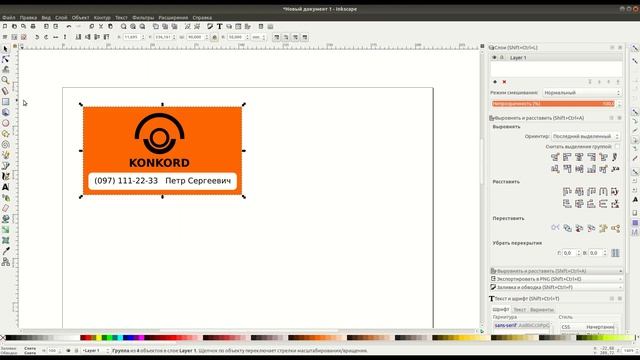This screenshot has height=360, width=640.
Task: Open Text and Font dialog T icon
Action: click(x=220, y=27)
